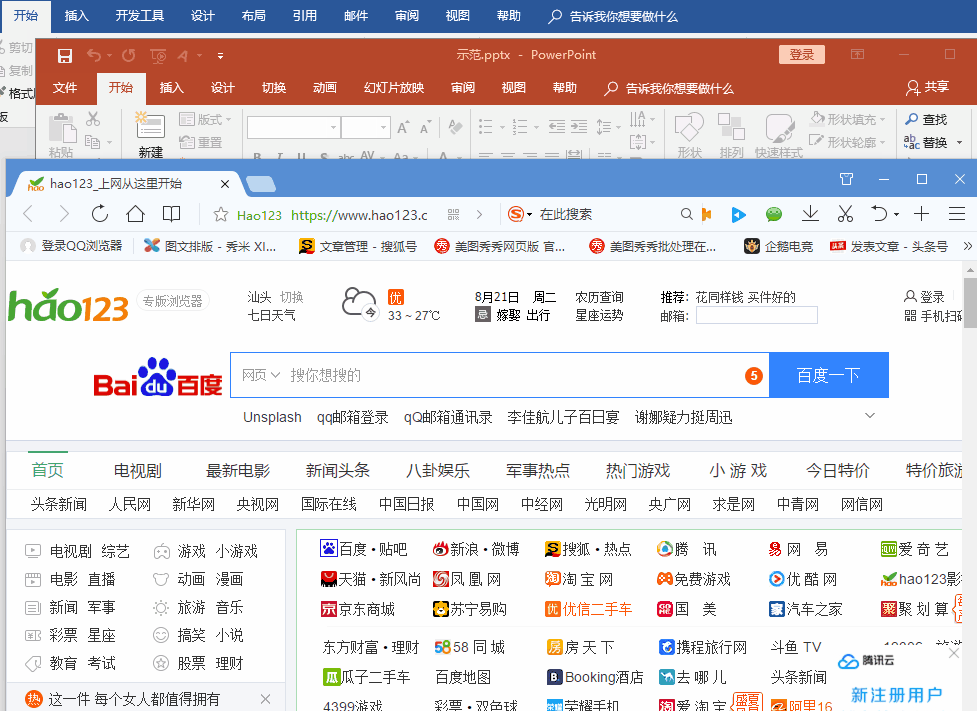Click the blue play video icon

[x=739, y=213]
